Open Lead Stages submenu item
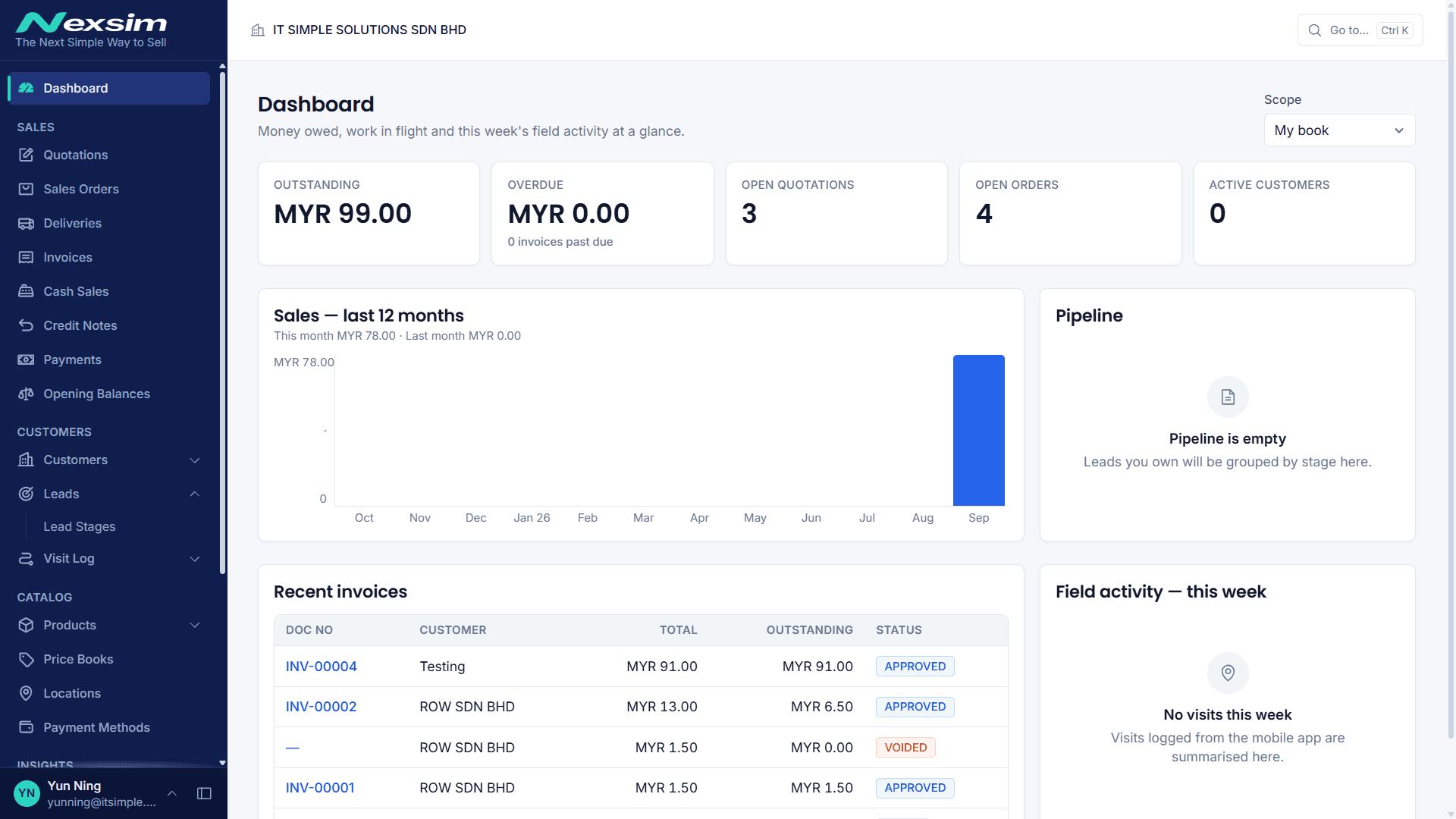 tap(80, 526)
